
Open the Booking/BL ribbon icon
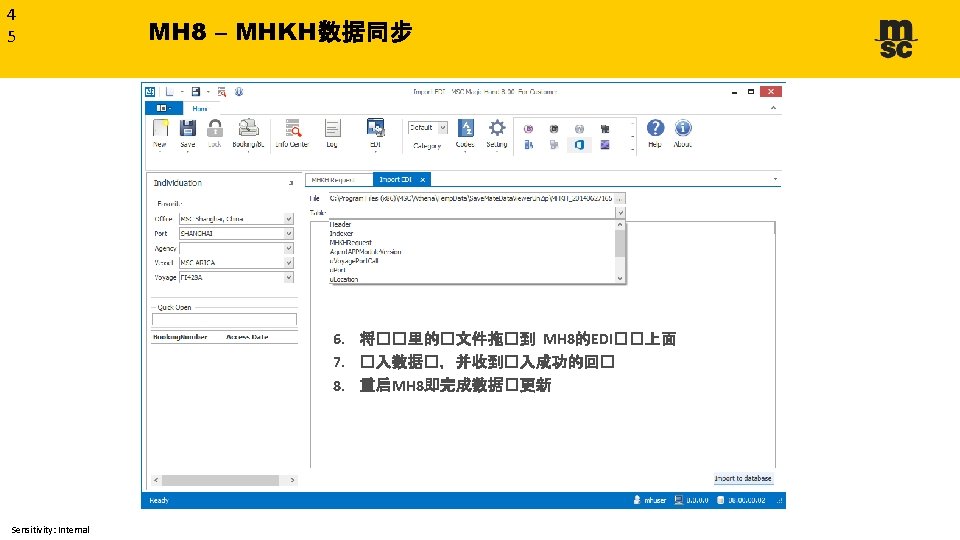(x=248, y=127)
